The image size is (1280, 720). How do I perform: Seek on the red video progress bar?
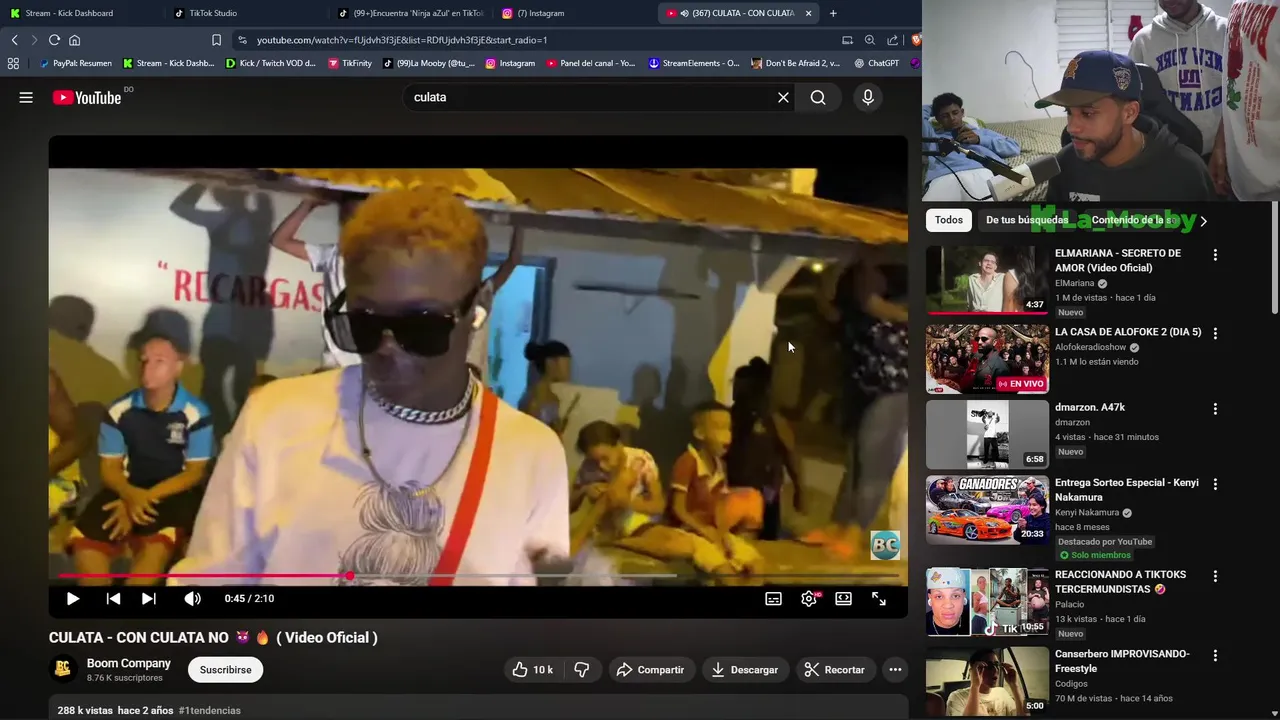(x=478, y=576)
